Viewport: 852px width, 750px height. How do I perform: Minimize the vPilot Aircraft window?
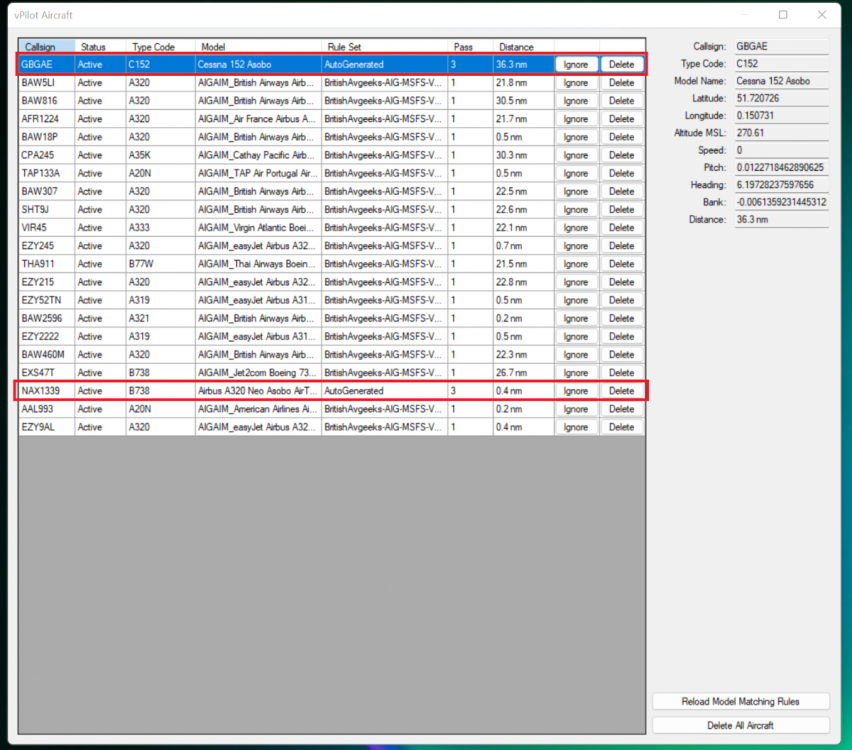[x=745, y=15]
